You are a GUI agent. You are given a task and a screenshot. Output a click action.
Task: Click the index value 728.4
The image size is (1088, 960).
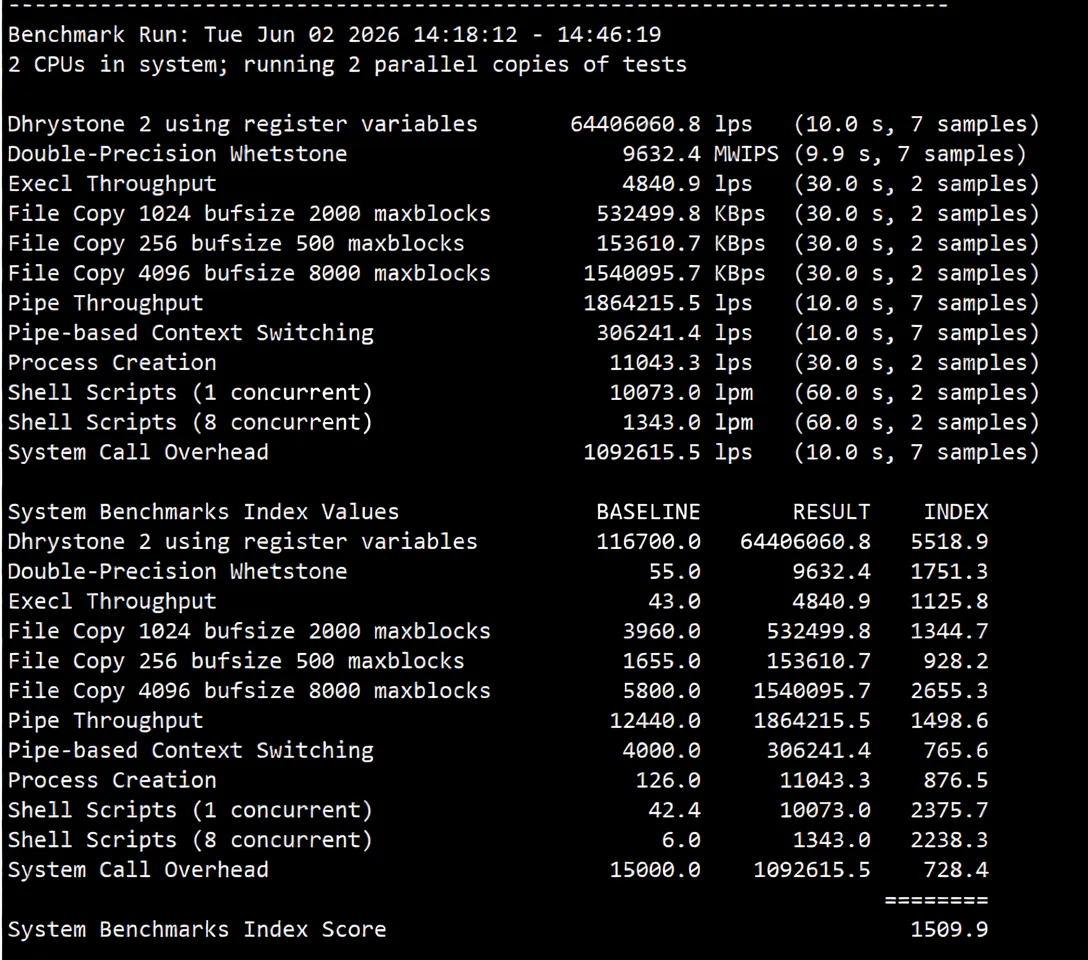point(955,870)
